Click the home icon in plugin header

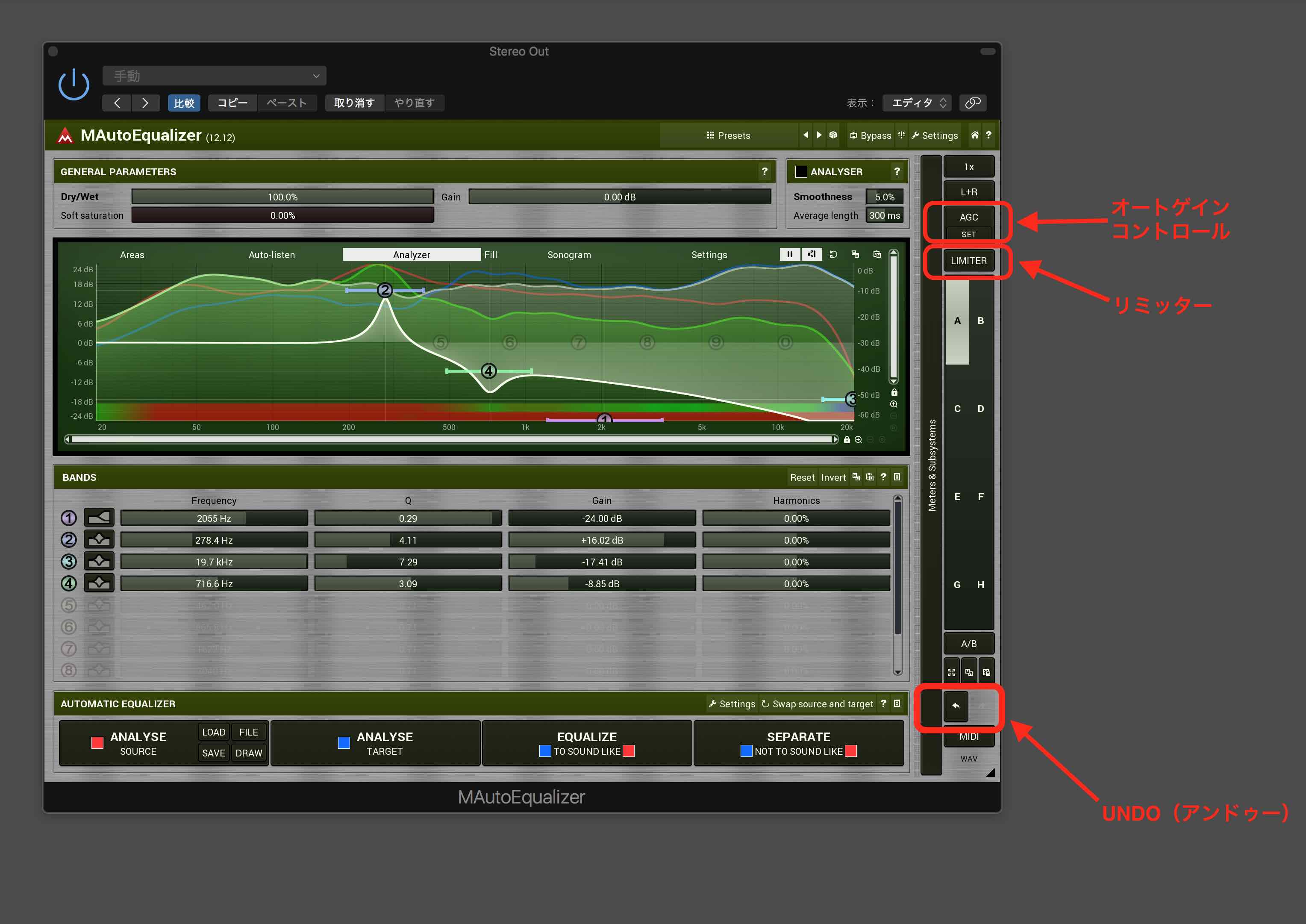pyautogui.click(x=974, y=135)
